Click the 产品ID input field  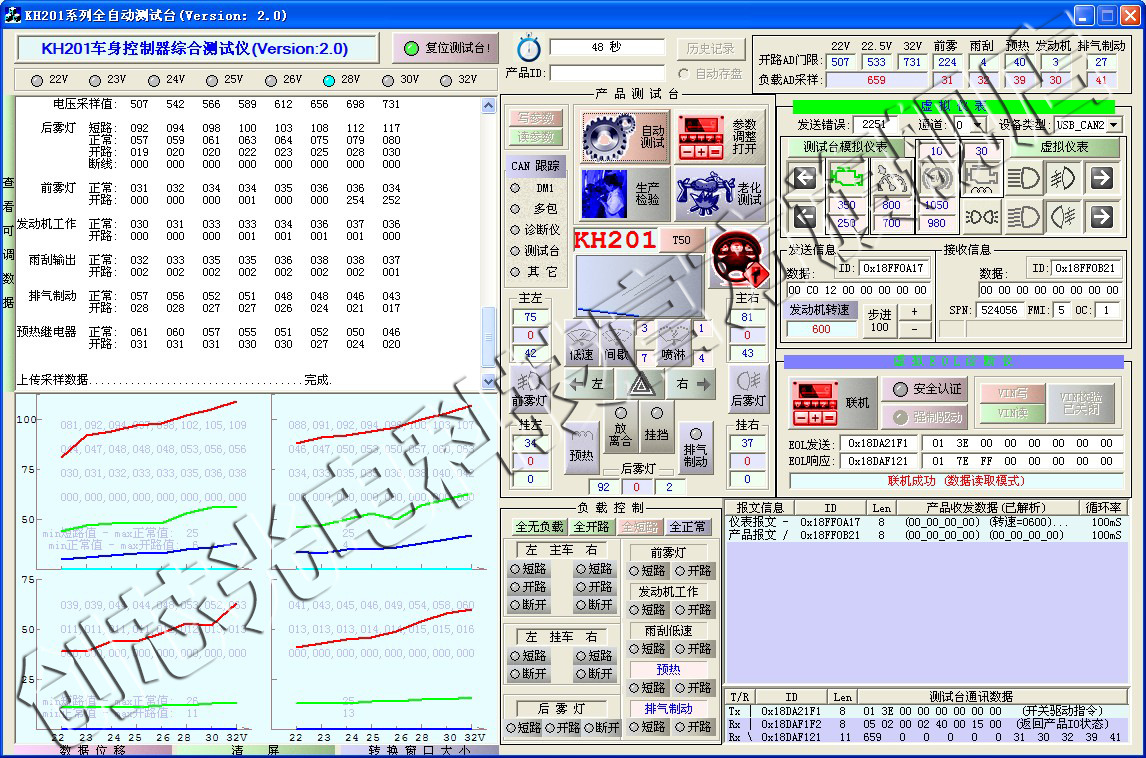pos(607,73)
